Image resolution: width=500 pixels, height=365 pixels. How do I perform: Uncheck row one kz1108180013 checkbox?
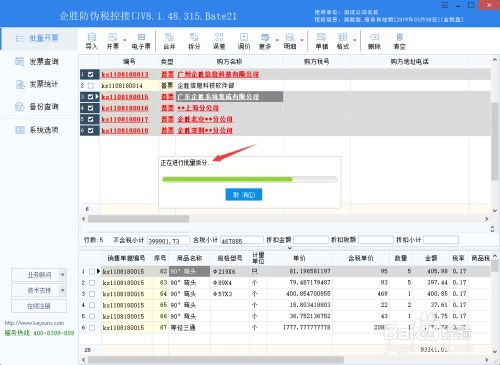click(91, 74)
